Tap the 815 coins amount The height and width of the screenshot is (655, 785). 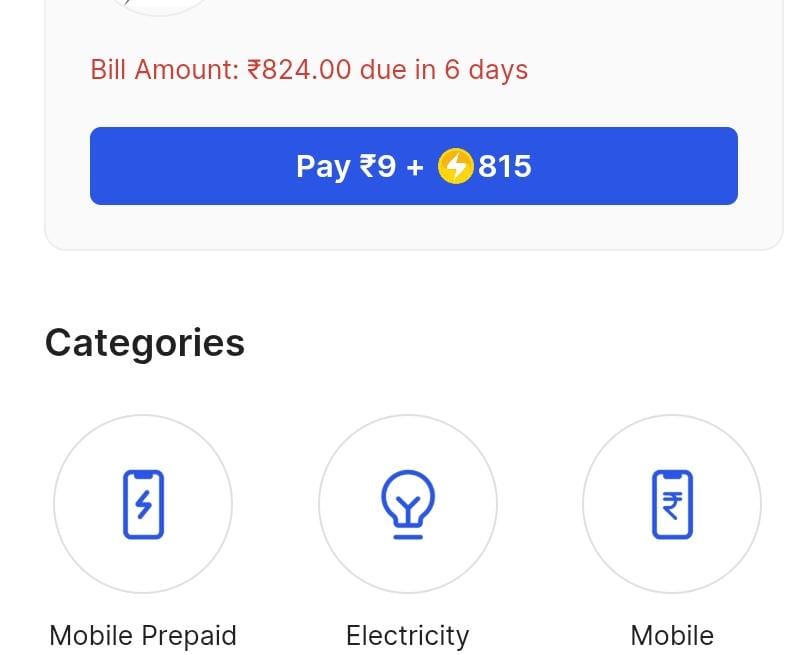505,166
